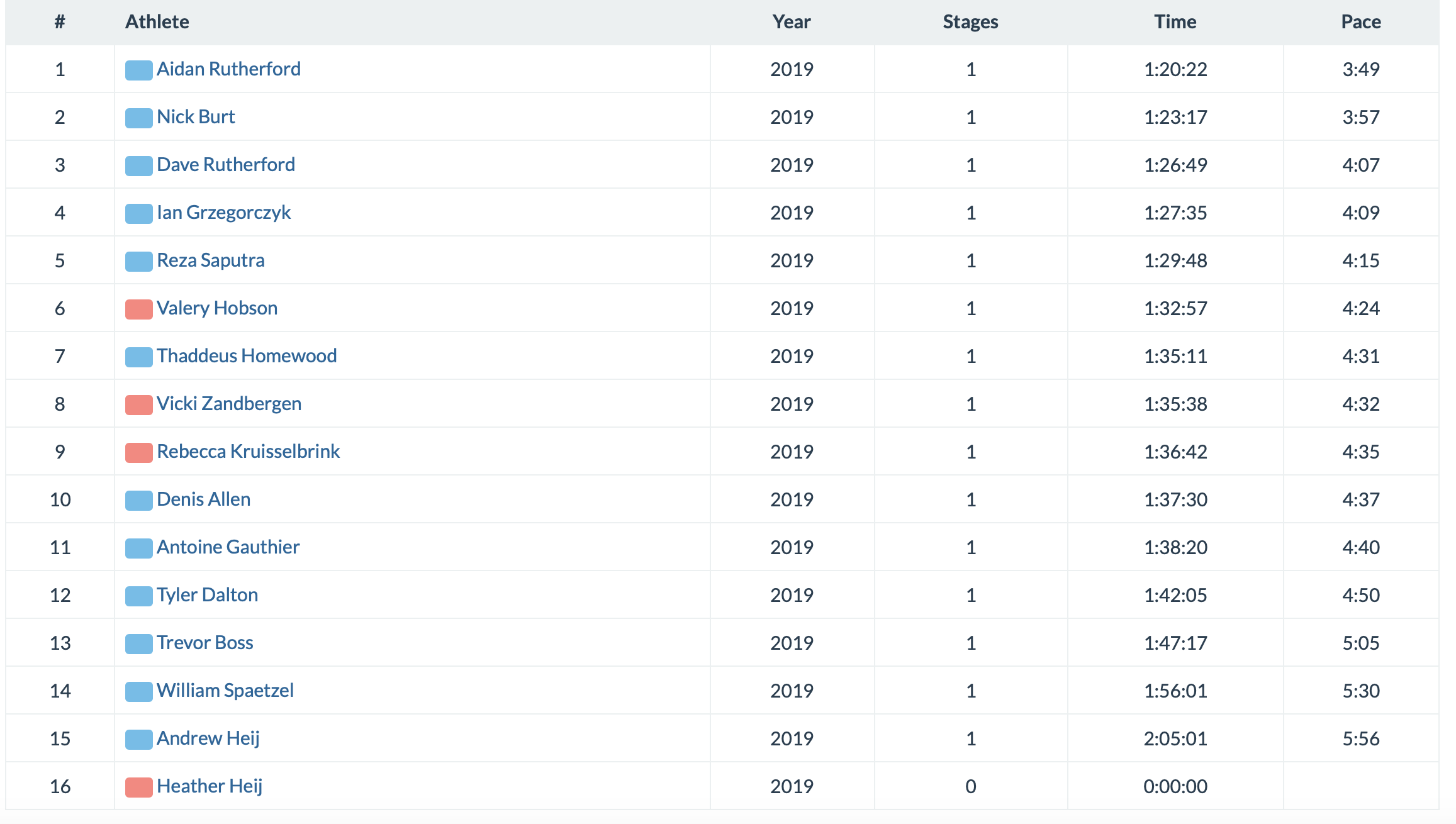
Task: Open Reza Saputra's athlete profile link
Action: [x=211, y=260]
